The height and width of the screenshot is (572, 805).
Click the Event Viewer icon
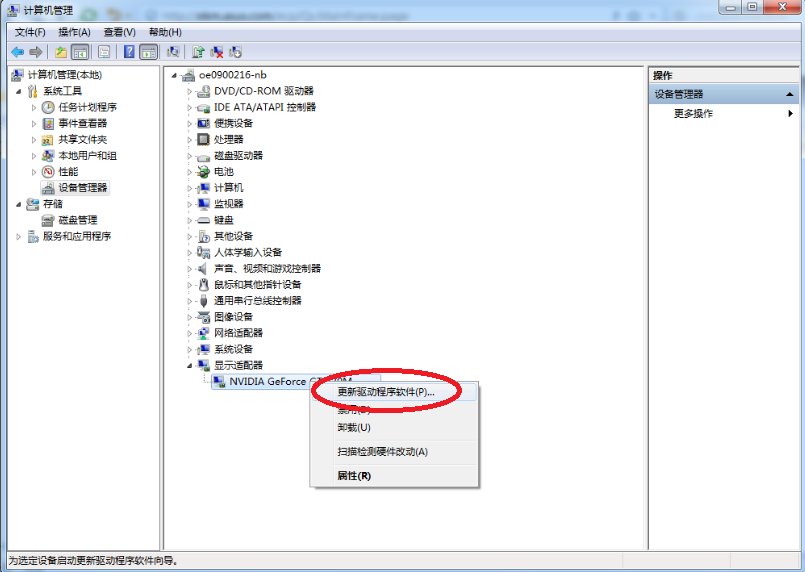pos(48,123)
